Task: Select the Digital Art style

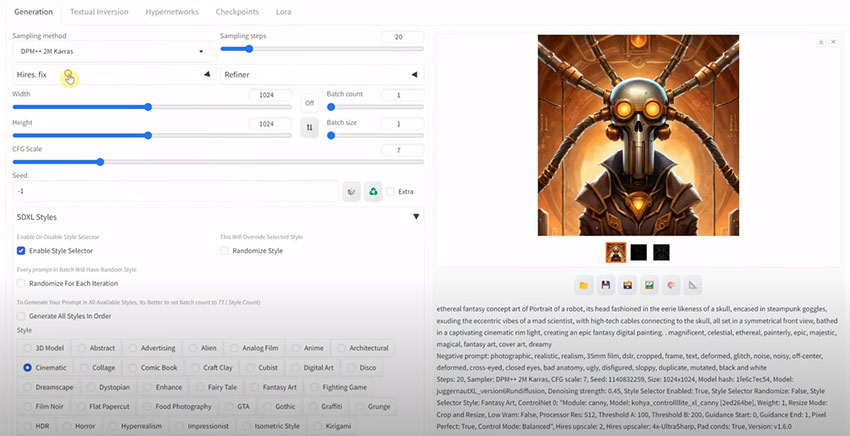Action: click(312, 367)
